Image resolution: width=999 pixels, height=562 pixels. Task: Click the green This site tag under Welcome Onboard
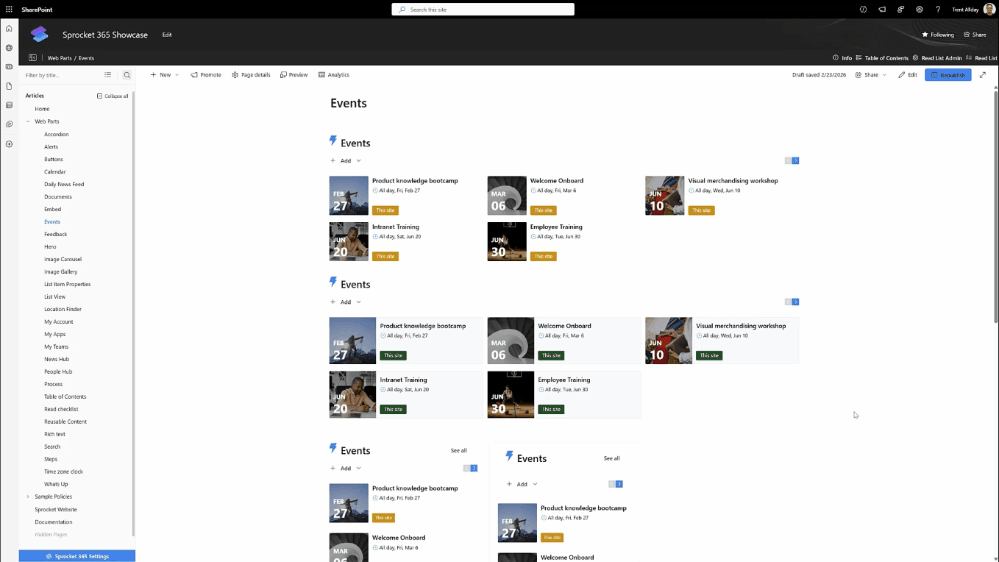(551, 356)
